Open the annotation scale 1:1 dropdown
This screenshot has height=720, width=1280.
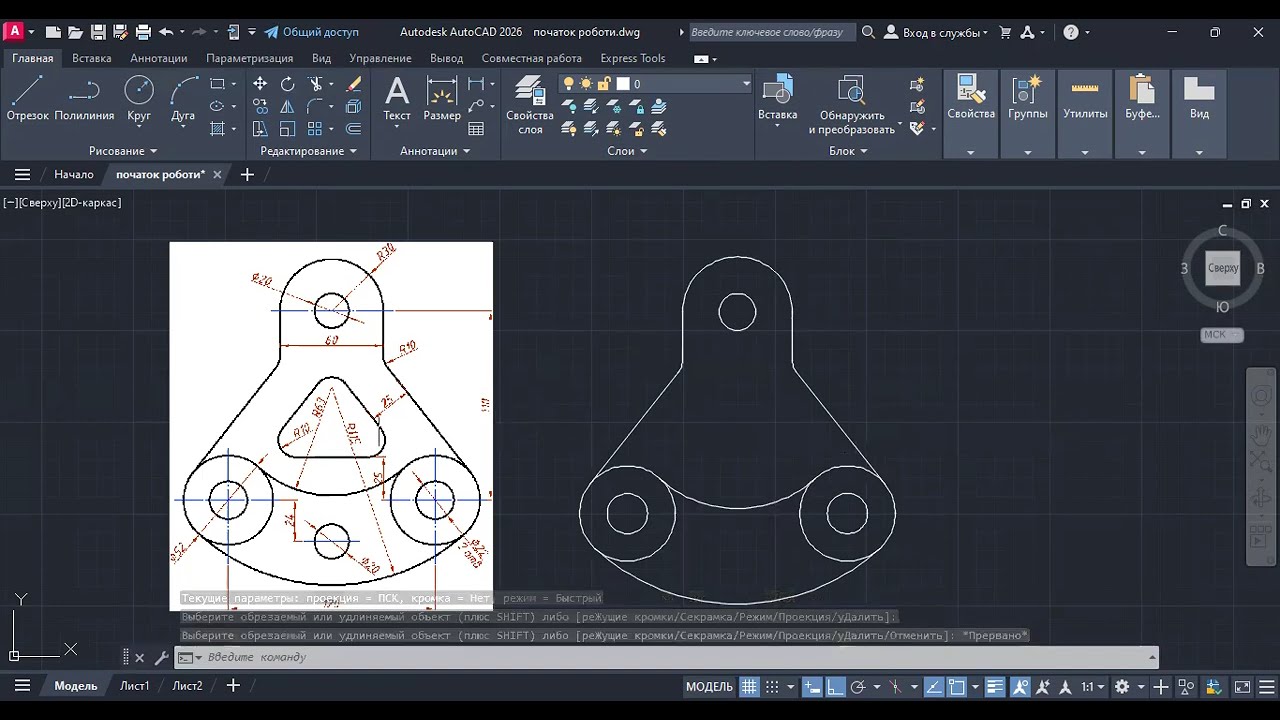[1093, 687]
